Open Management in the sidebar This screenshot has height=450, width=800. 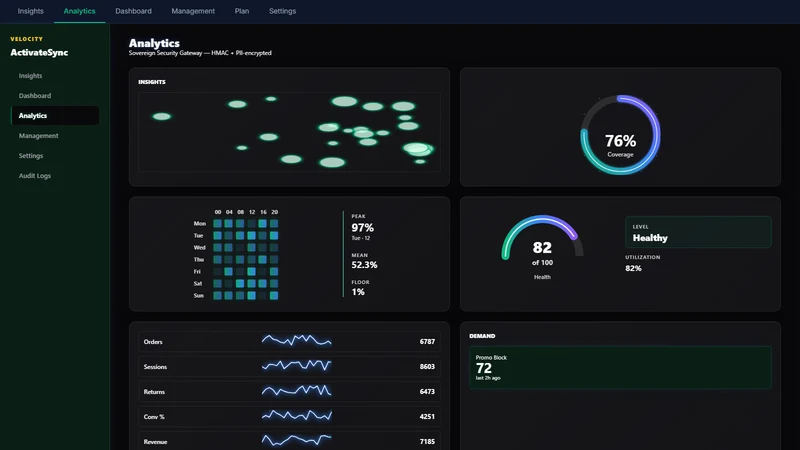coord(55,136)
